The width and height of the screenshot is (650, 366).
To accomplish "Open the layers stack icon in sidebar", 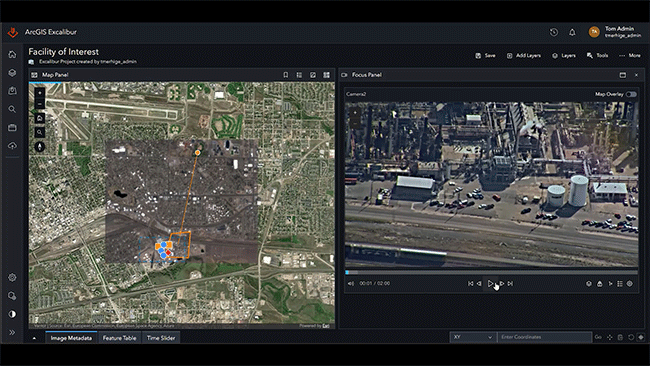I will (12, 73).
